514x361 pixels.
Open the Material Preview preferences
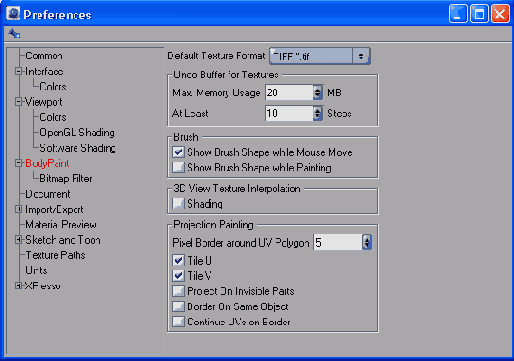61,225
